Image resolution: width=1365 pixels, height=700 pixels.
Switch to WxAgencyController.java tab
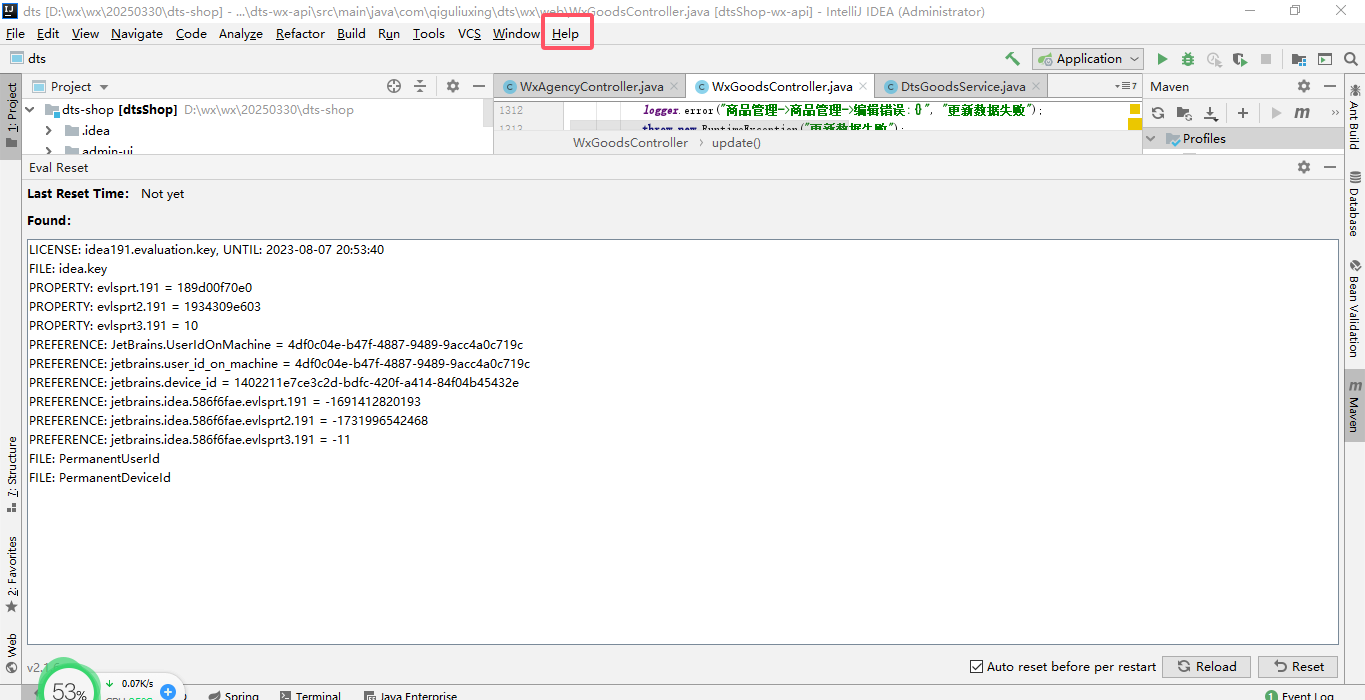click(x=591, y=87)
